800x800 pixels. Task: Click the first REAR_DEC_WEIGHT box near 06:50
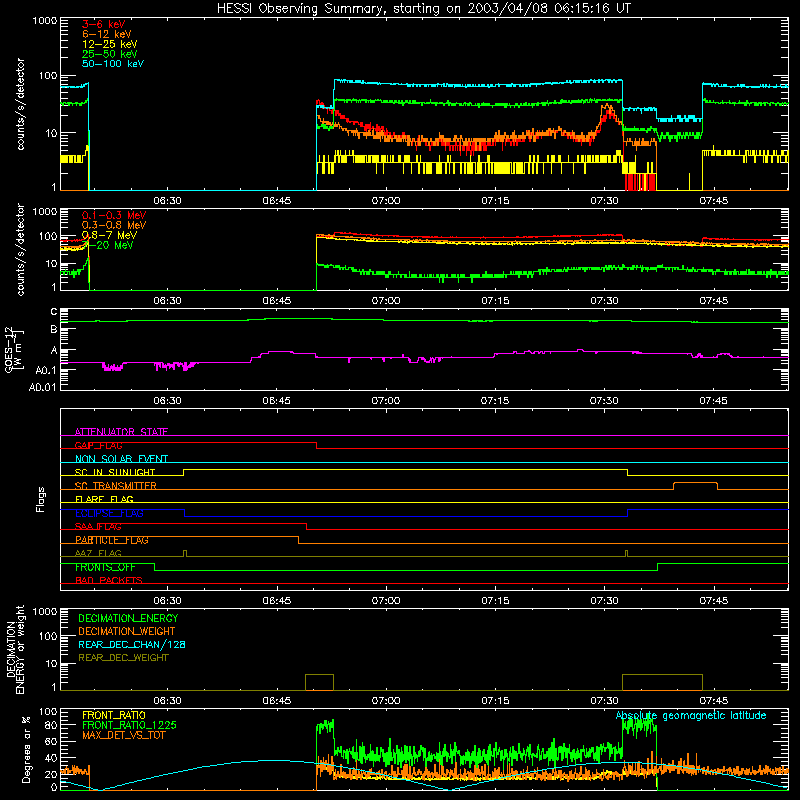coord(319,682)
